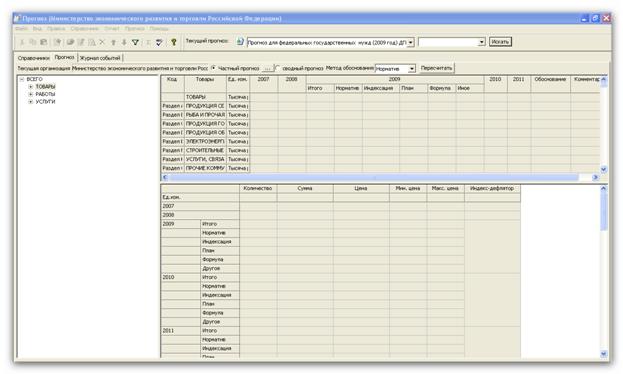This screenshot has width=623, height=374.
Task: Open the current forecast dropdown list
Action: [x=411, y=42]
